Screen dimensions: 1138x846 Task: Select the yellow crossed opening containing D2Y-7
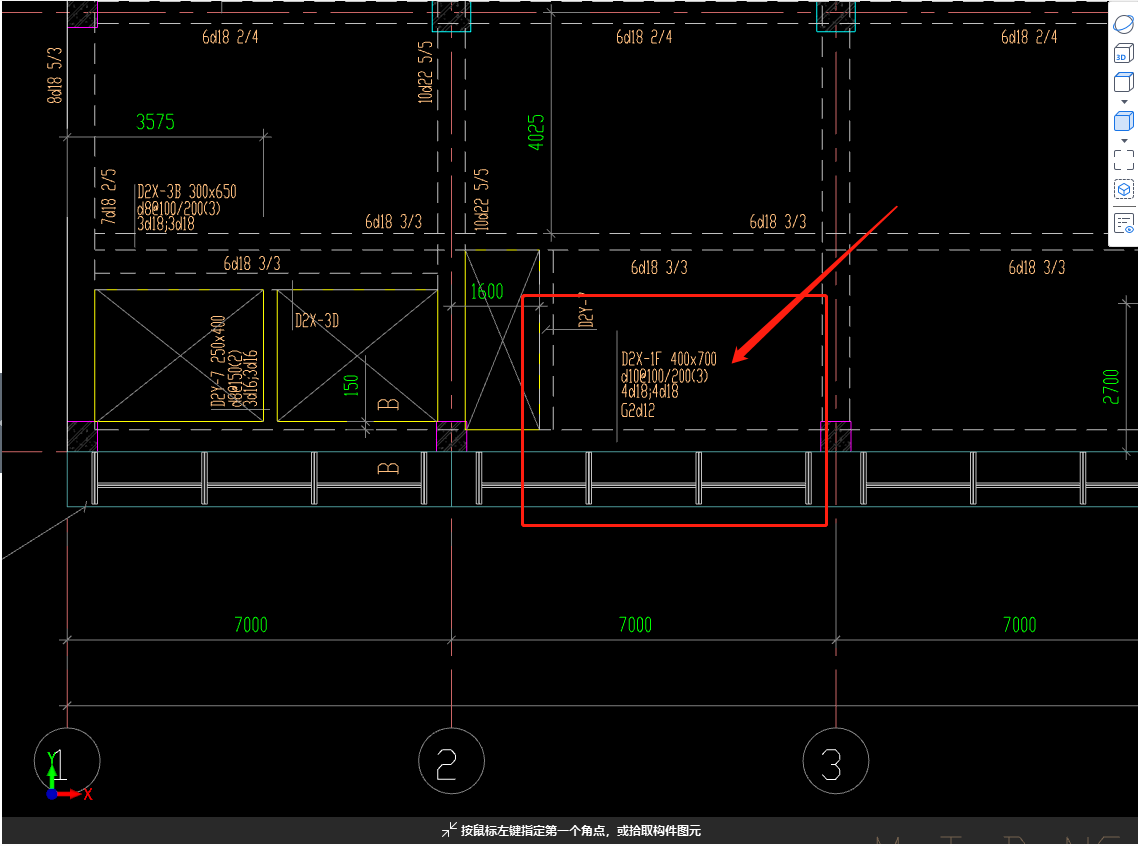[179, 356]
